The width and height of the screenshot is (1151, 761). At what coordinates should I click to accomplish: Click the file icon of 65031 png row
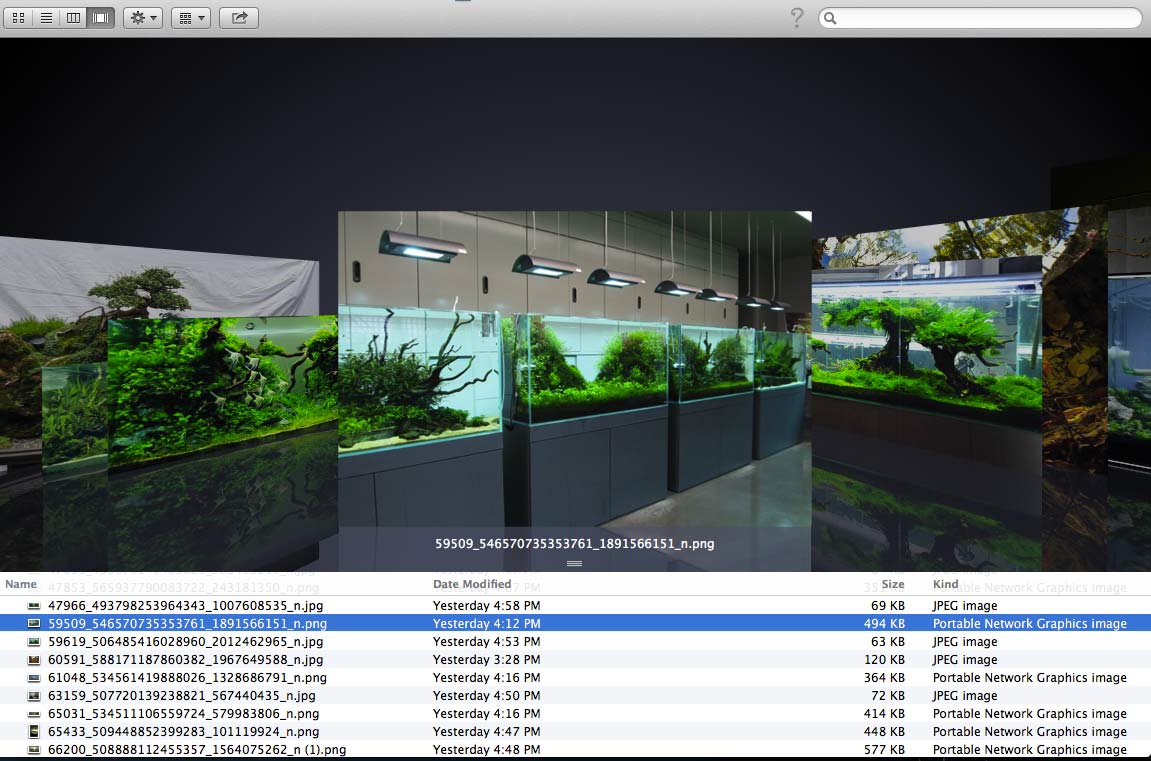pos(34,713)
